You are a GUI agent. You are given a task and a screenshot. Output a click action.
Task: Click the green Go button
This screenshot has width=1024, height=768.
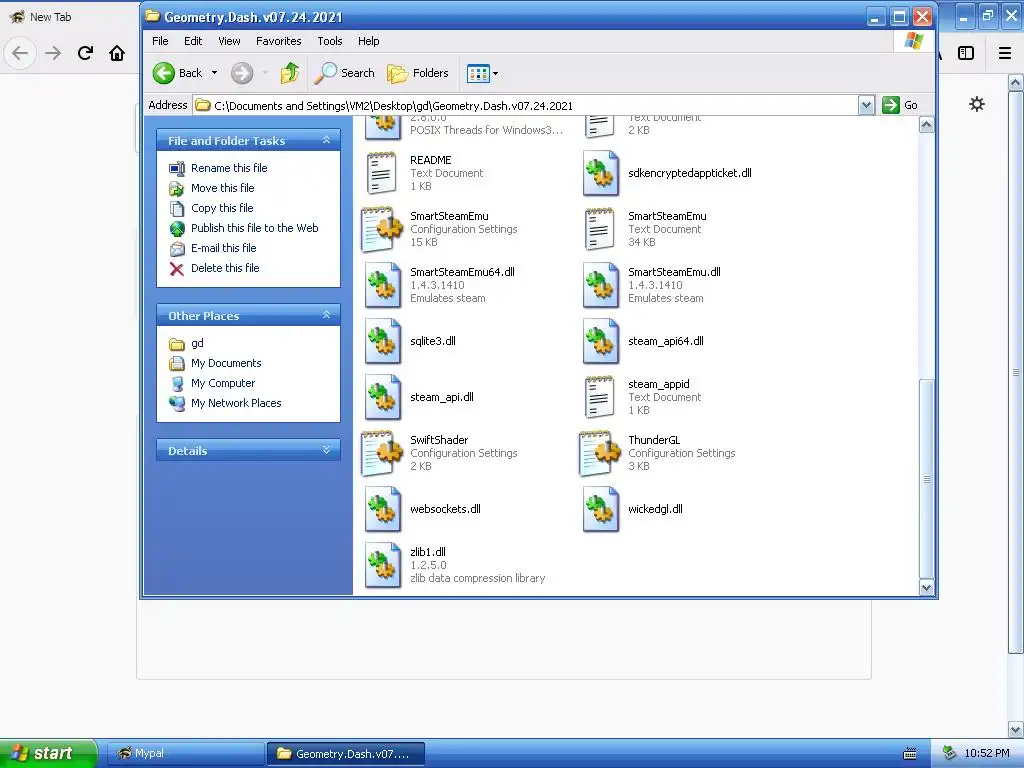(900, 105)
